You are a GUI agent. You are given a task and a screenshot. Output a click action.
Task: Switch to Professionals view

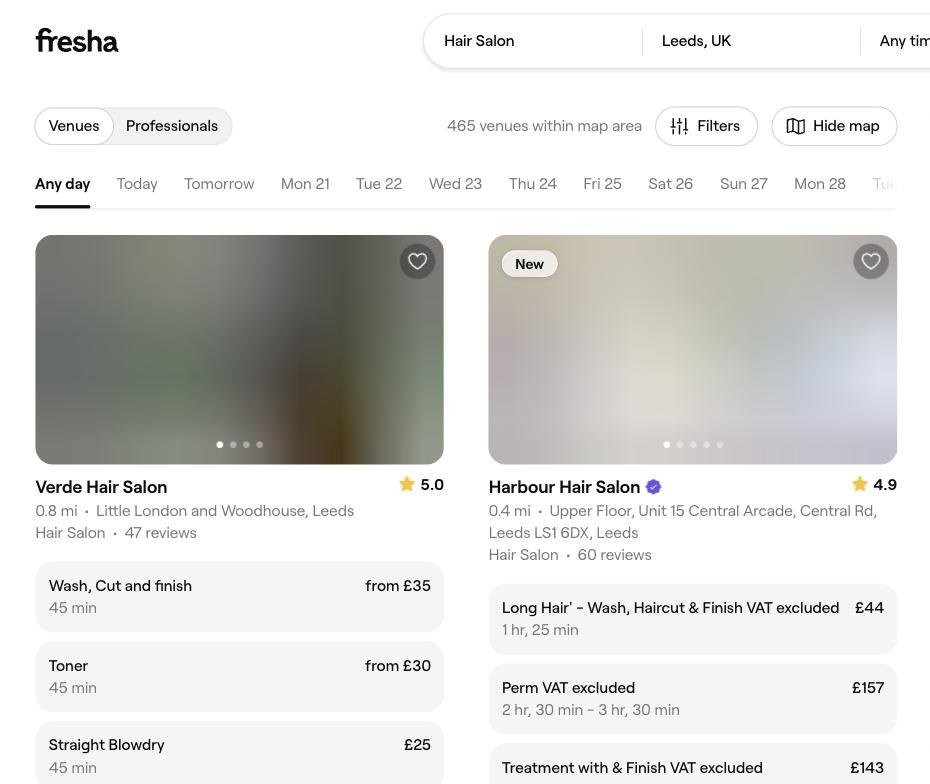(x=171, y=126)
